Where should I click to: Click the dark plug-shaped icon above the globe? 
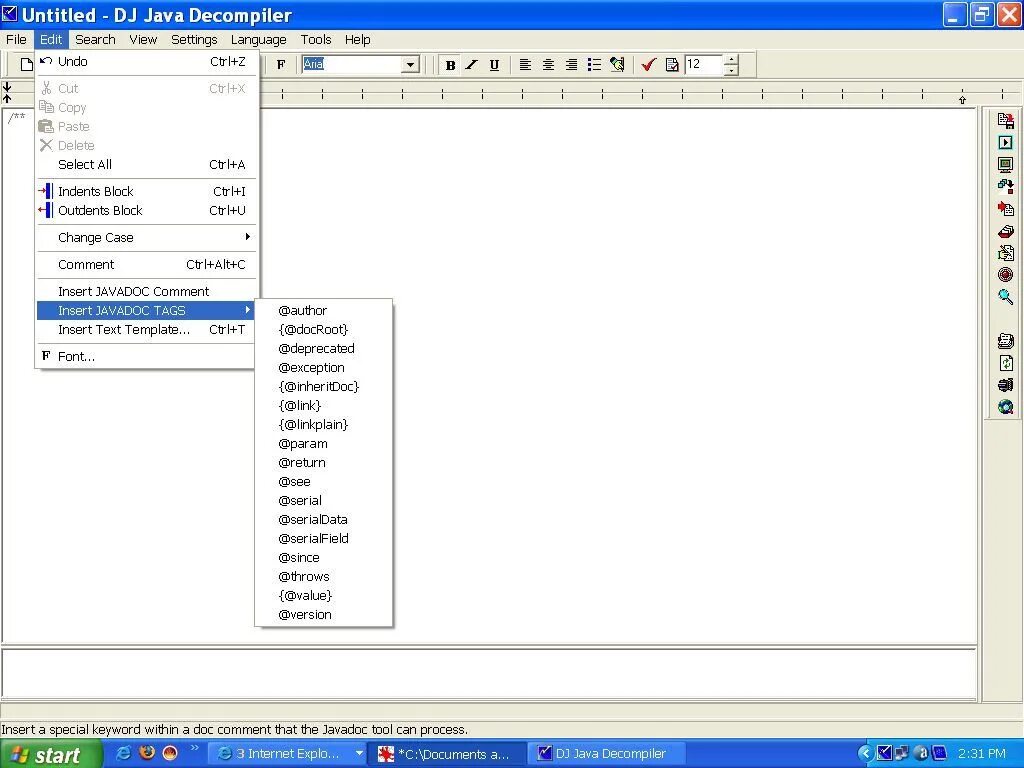click(x=1006, y=385)
